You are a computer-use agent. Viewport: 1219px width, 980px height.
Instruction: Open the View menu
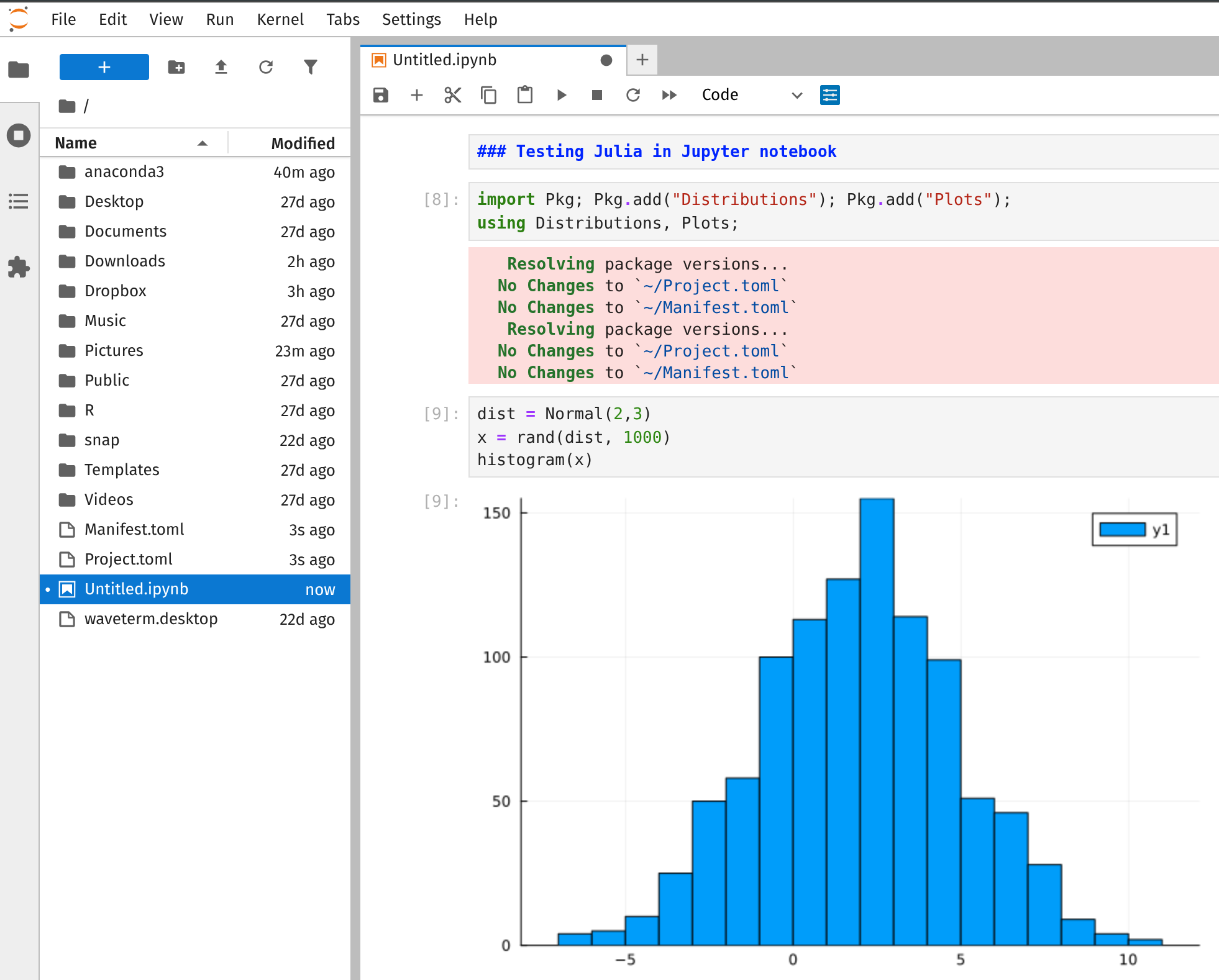pos(166,19)
